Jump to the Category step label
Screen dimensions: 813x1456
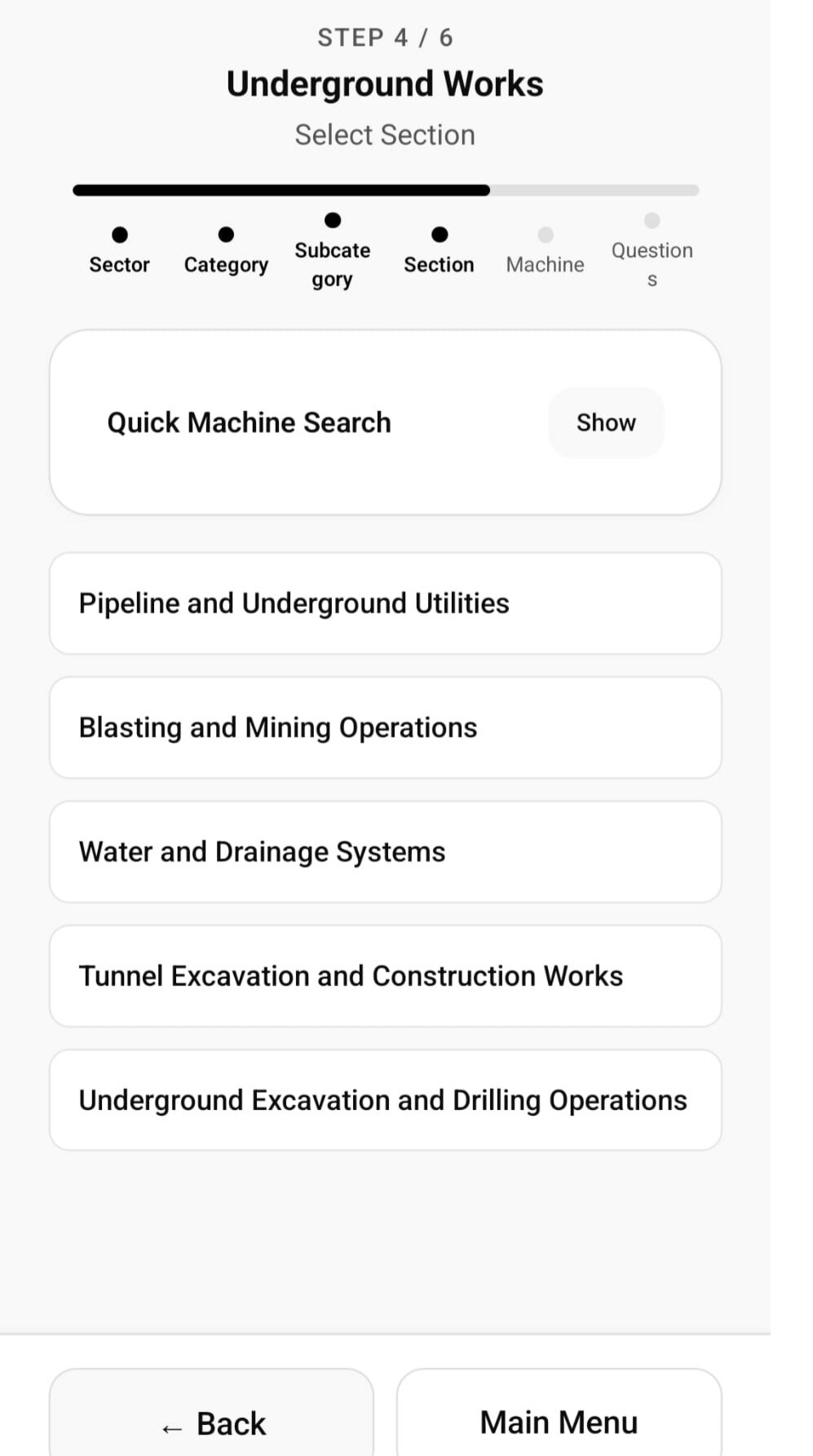(x=226, y=264)
